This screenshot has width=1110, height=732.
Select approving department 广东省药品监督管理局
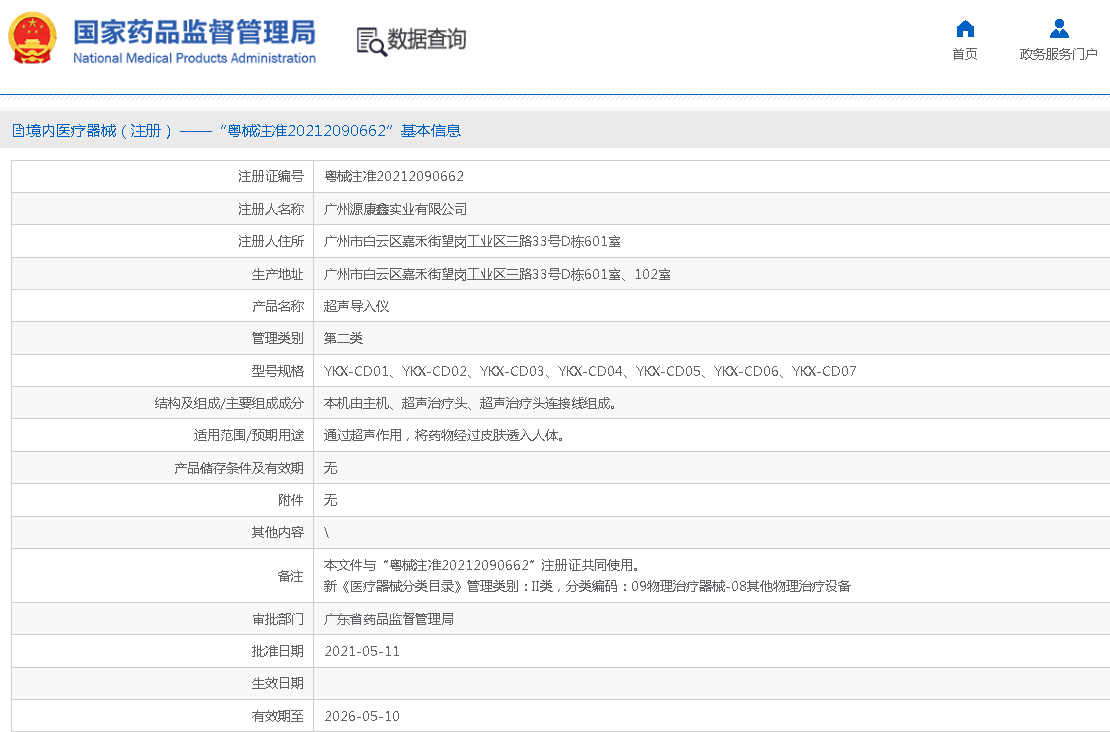(389, 619)
